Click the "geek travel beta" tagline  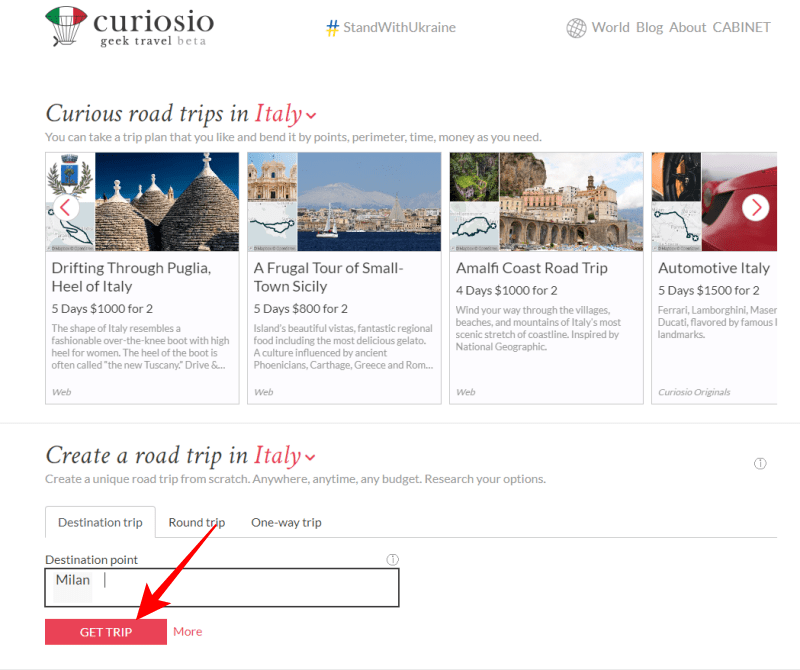click(x=153, y=41)
